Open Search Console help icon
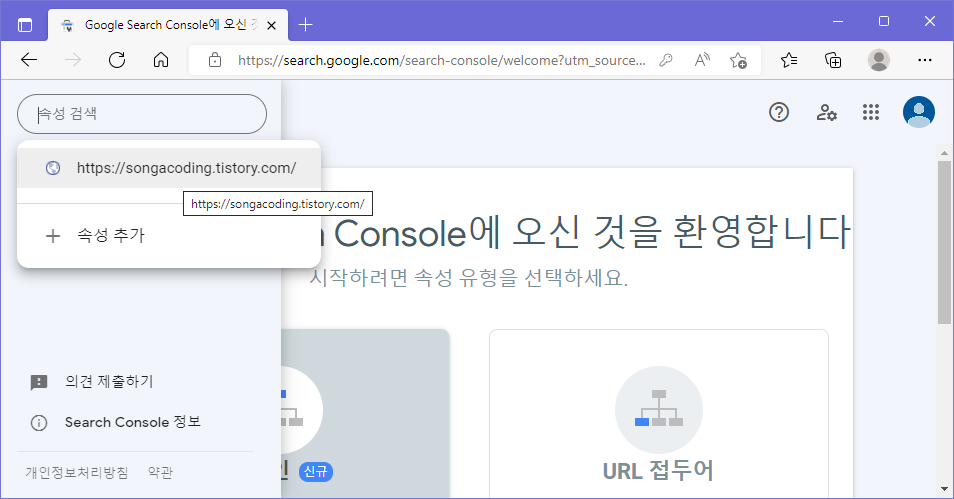 click(779, 112)
